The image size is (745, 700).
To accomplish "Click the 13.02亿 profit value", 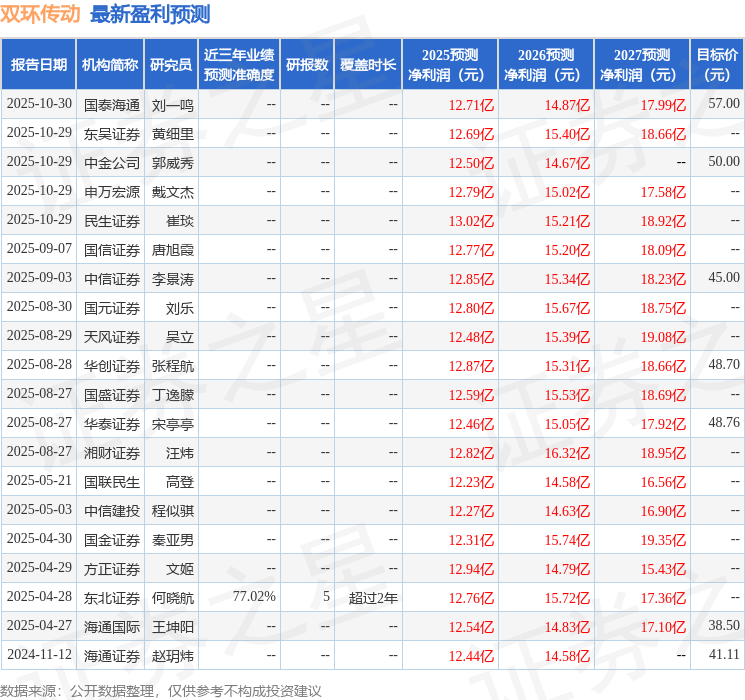I will click(471, 221).
